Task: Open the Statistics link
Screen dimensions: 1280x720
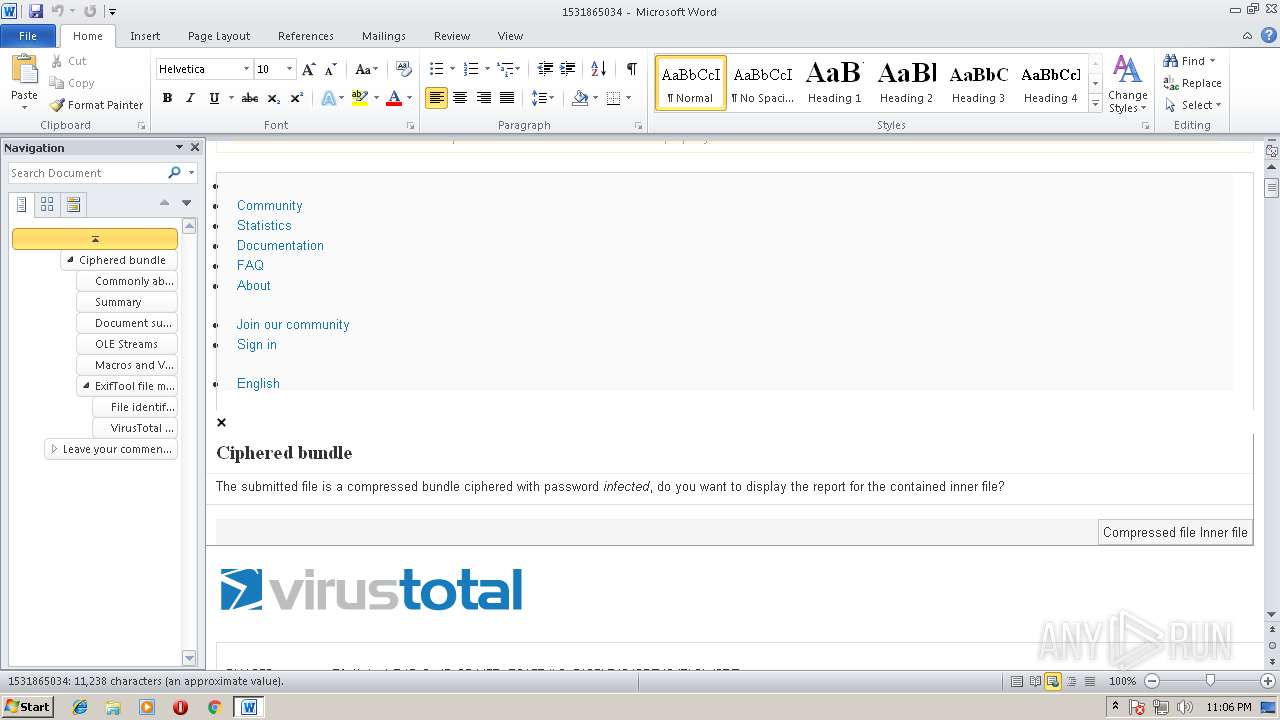Action: point(264,226)
